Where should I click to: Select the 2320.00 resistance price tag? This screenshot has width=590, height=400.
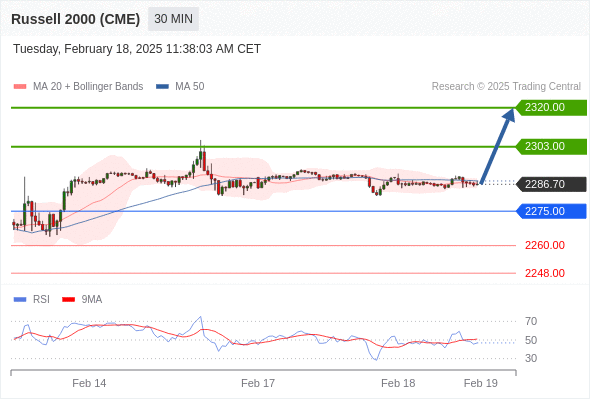click(551, 108)
